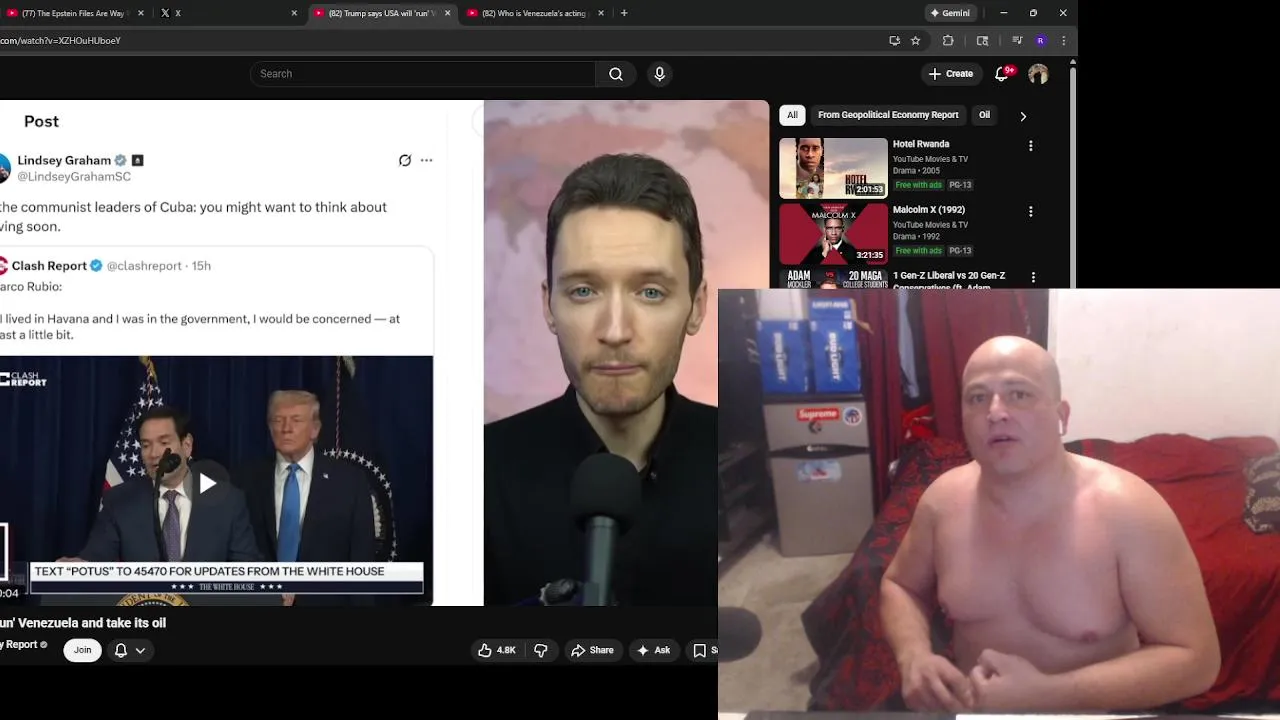Viewport: 1280px width, 720px height.
Task: Open Chrome three-dot menu
Action: [x=1063, y=41]
